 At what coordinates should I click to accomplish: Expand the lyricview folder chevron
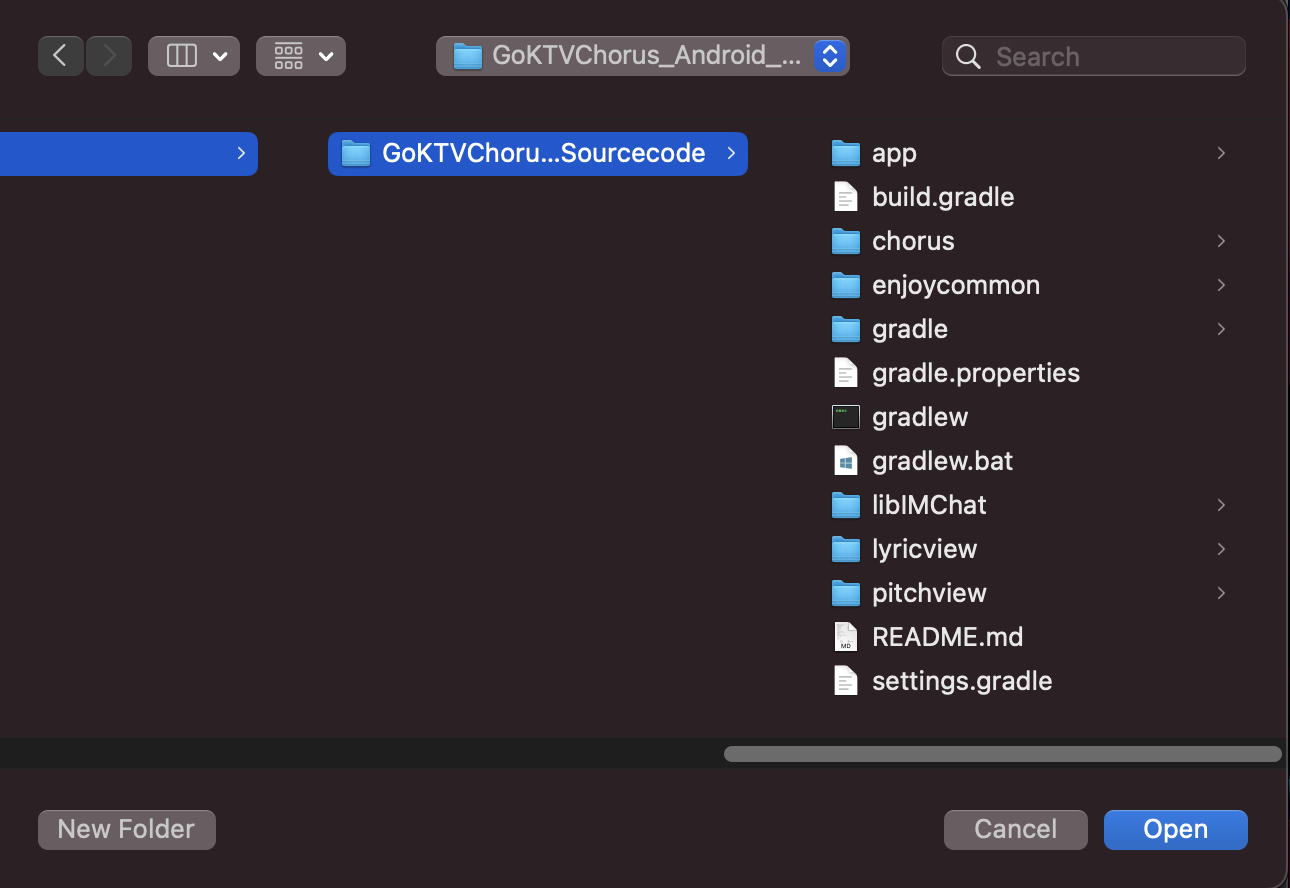(1221, 549)
